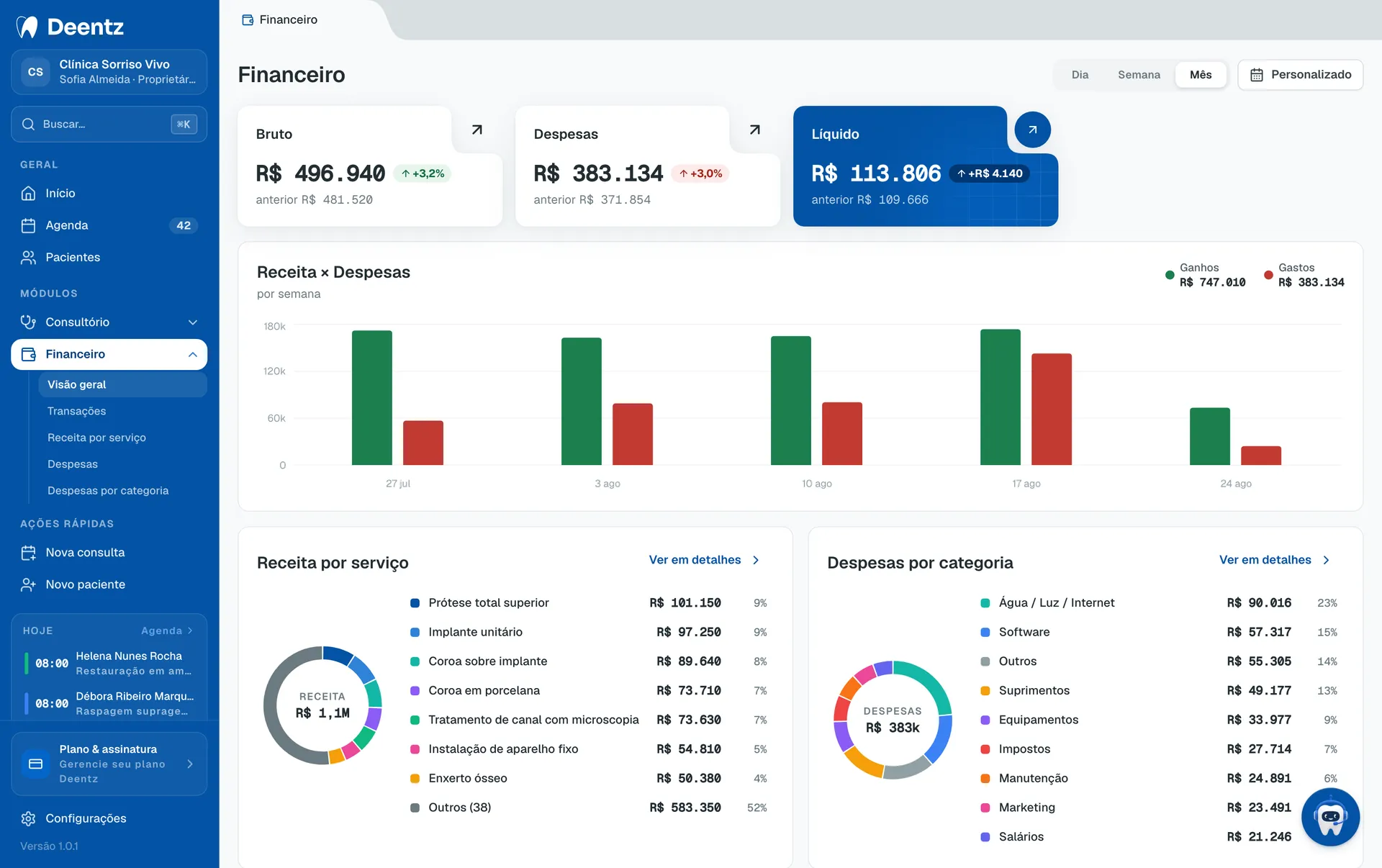Open Bruto card arrow icon
This screenshot has width=1382, height=868.
pyautogui.click(x=477, y=130)
